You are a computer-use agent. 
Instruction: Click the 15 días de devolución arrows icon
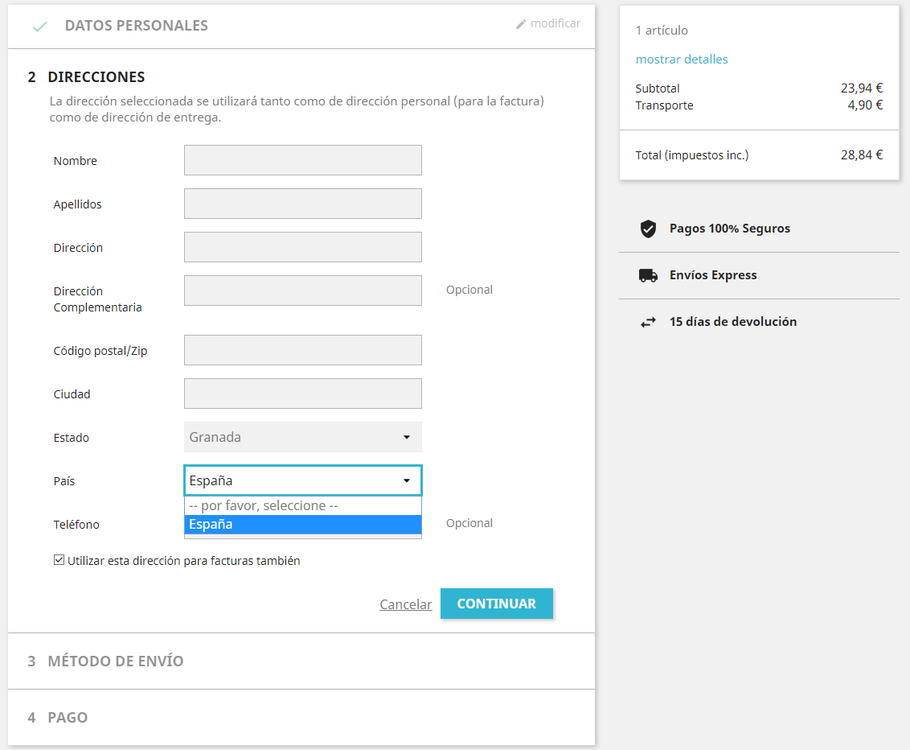point(648,322)
